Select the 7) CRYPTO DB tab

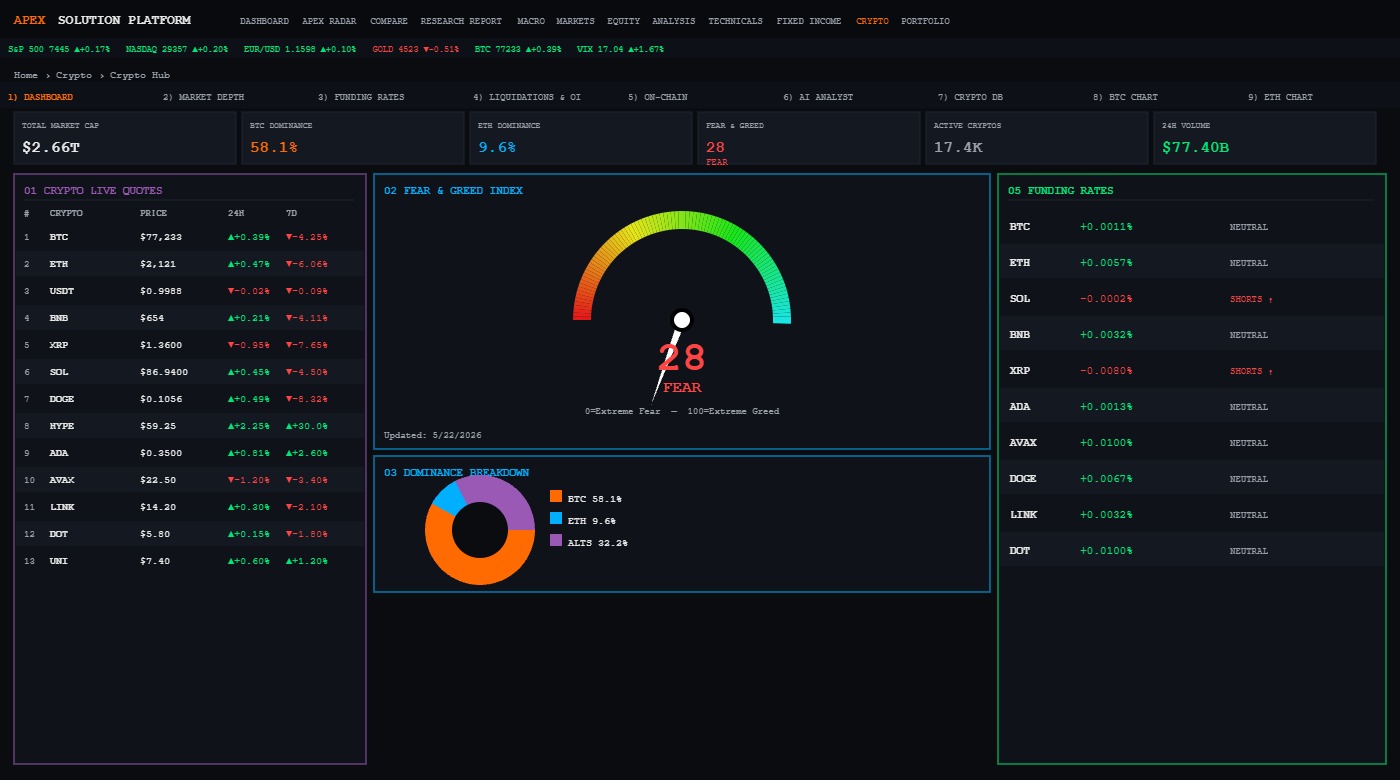point(970,97)
